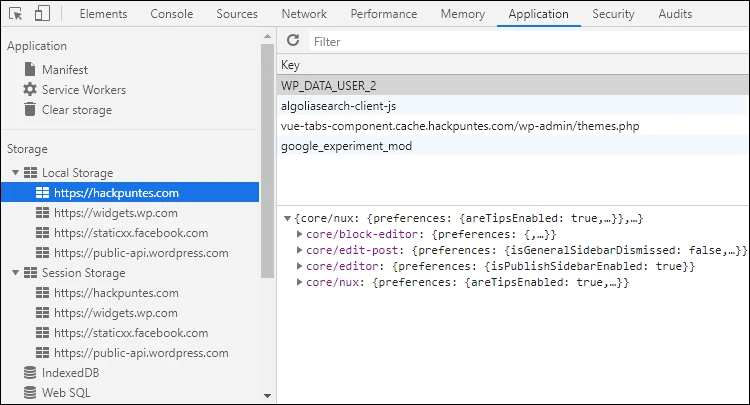The height and width of the screenshot is (405, 750).
Task: Activate the inspect element picker icon
Action: click(x=15, y=14)
